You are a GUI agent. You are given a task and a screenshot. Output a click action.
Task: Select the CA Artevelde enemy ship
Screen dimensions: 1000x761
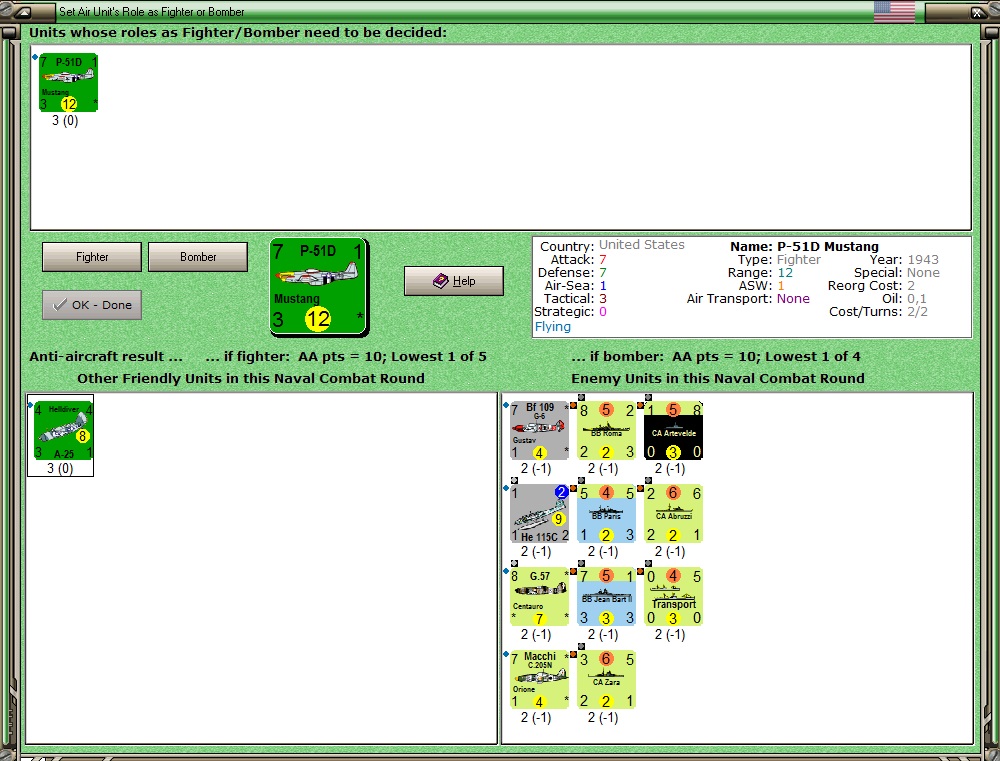[673, 431]
